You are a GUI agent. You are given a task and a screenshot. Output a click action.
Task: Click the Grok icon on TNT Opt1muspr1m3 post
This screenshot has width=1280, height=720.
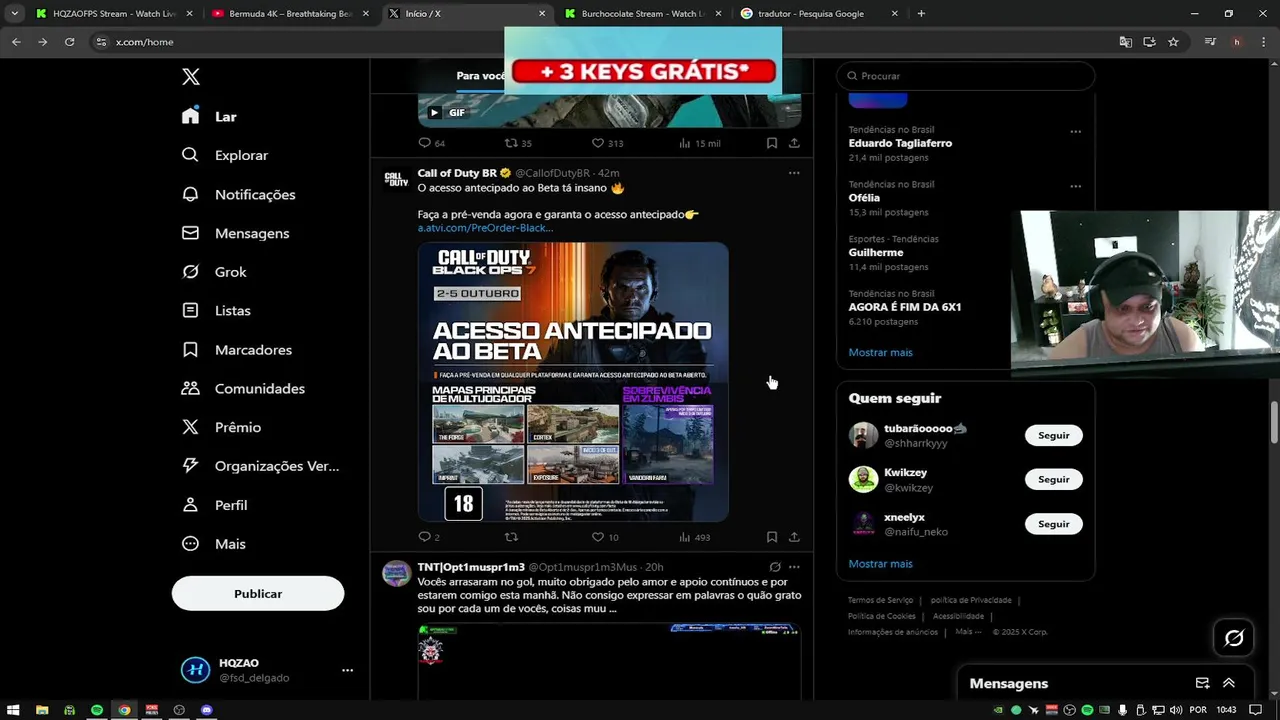[x=775, y=567]
